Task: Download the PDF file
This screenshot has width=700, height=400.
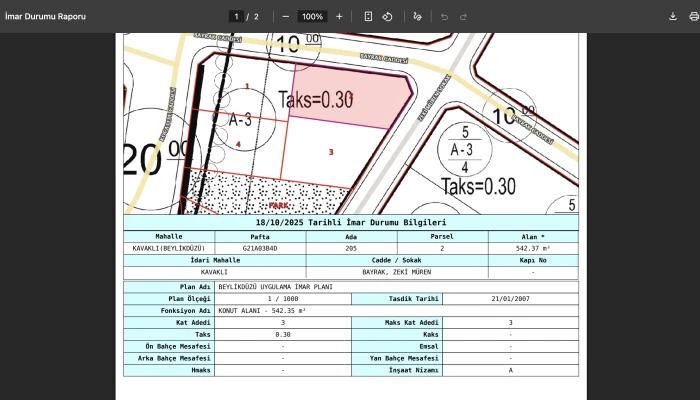Action: pos(673,17)
